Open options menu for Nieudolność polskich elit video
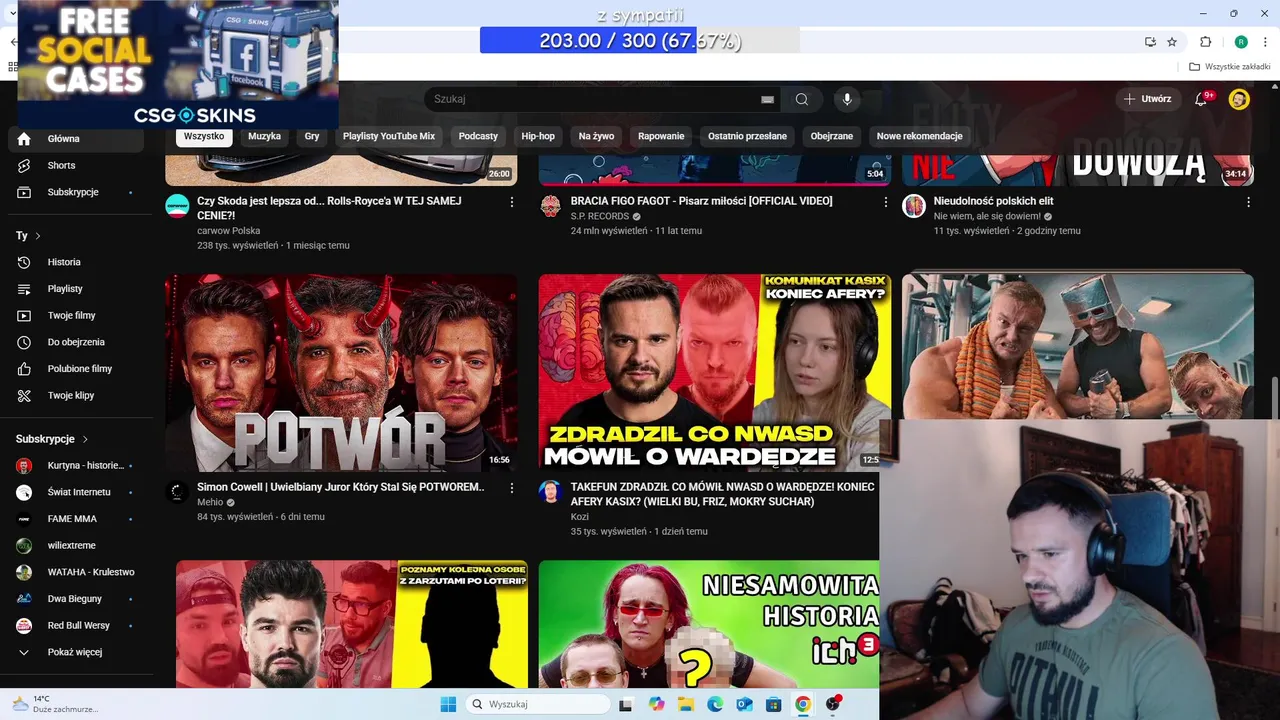The image size is (1280, 720). (x=1248, y=202)
